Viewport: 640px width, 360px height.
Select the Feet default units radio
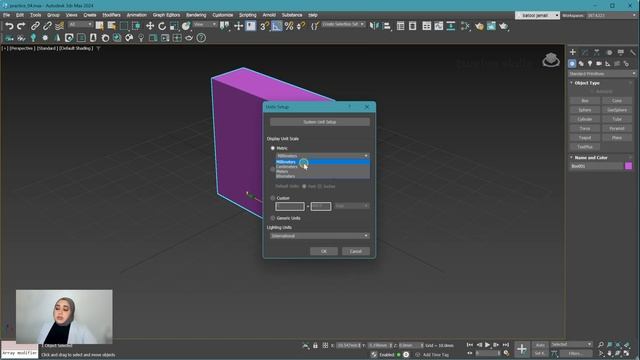click(304, 186)
